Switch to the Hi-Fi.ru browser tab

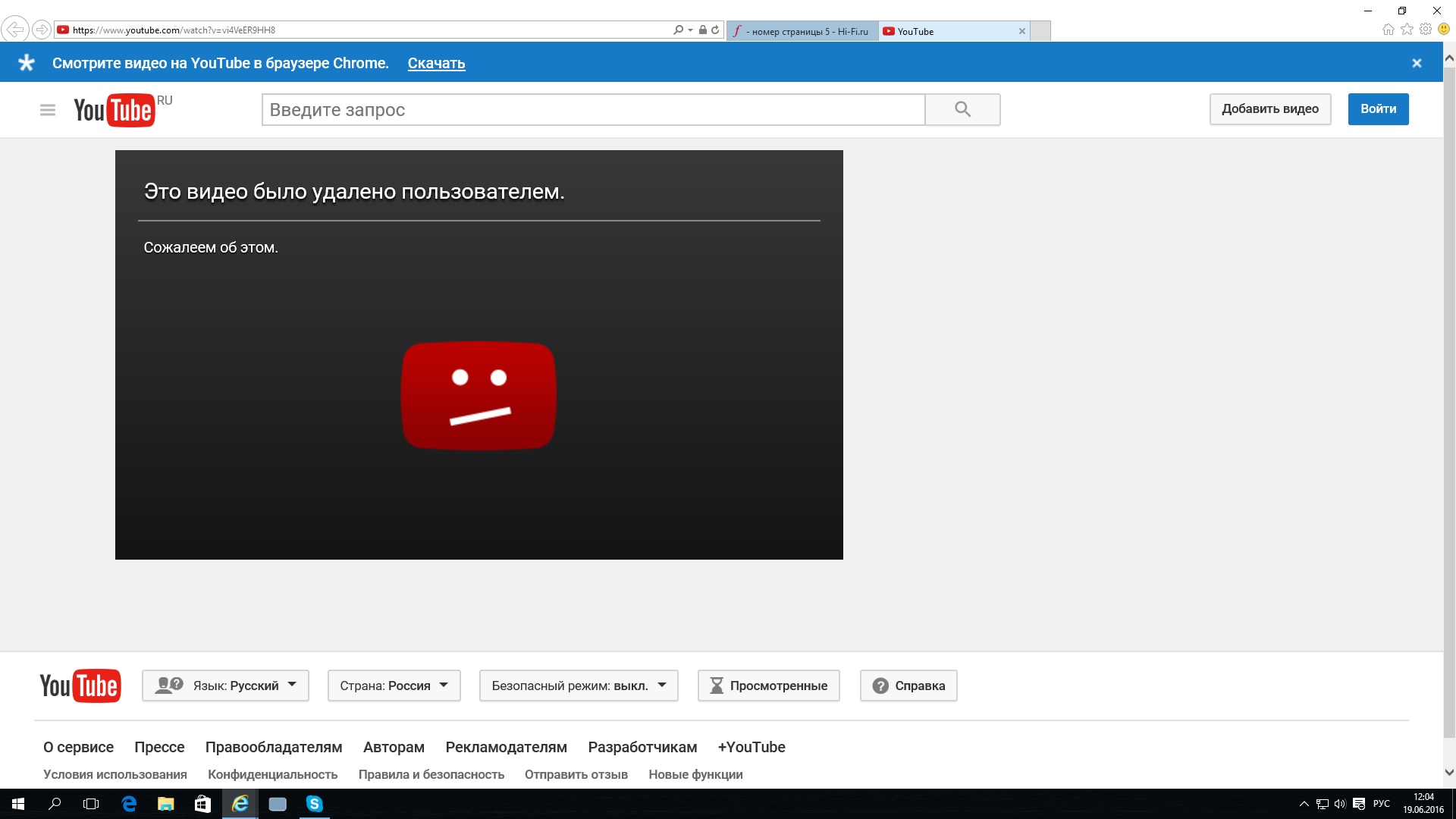point(802,31)
